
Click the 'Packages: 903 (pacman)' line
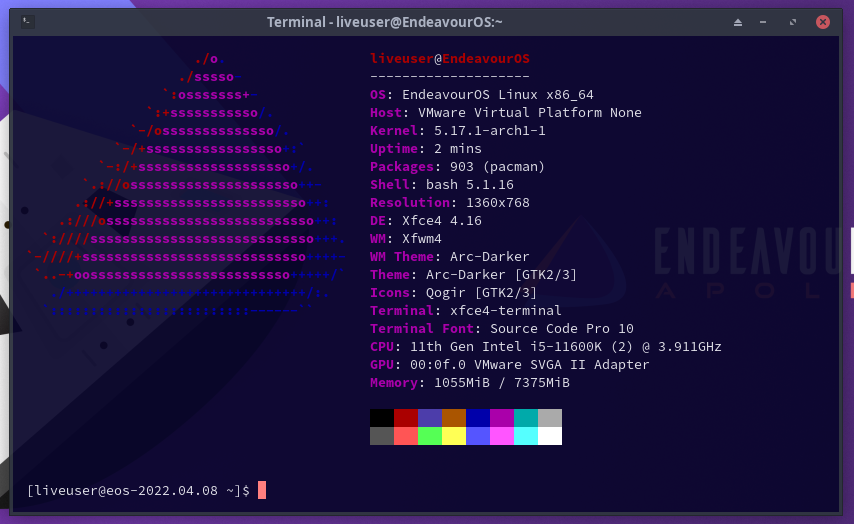click(x=458, y=167)
